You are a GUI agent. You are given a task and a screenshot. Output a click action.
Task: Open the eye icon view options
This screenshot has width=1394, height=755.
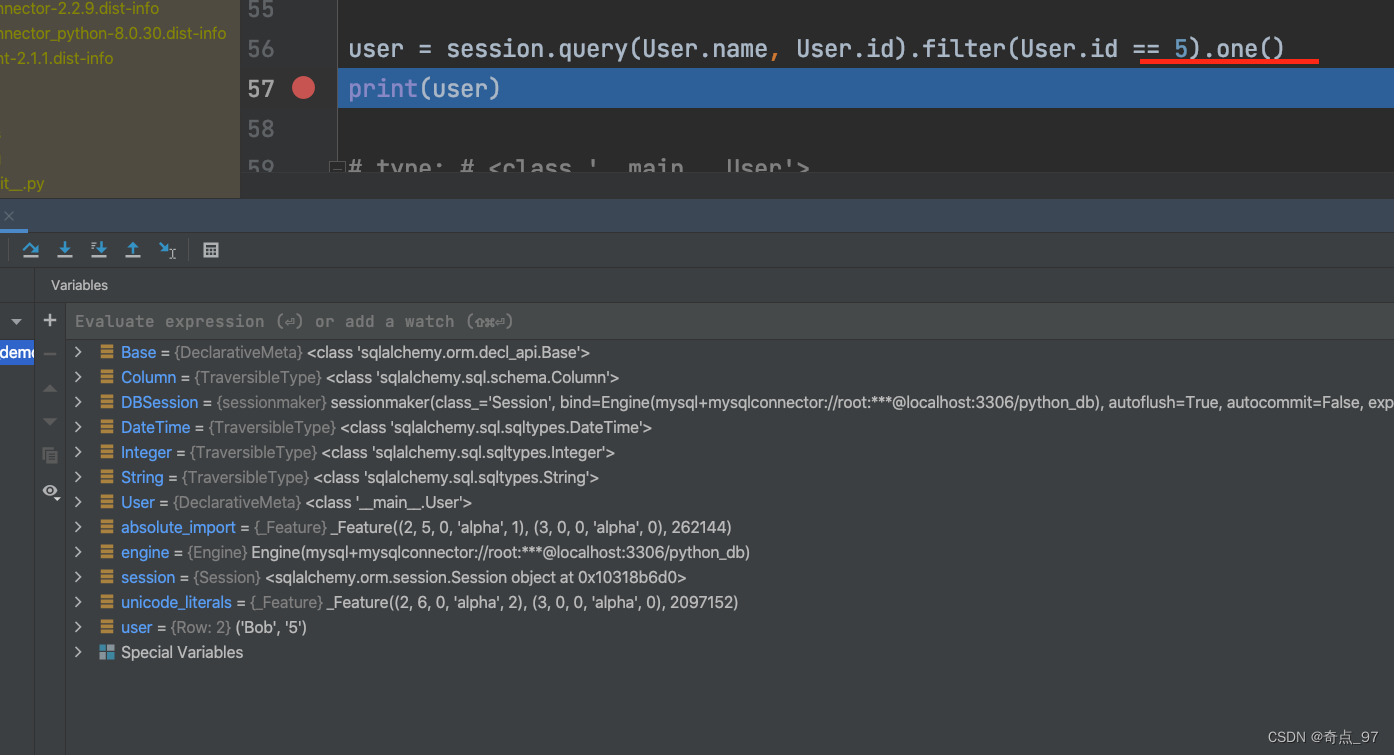(50, 491)
